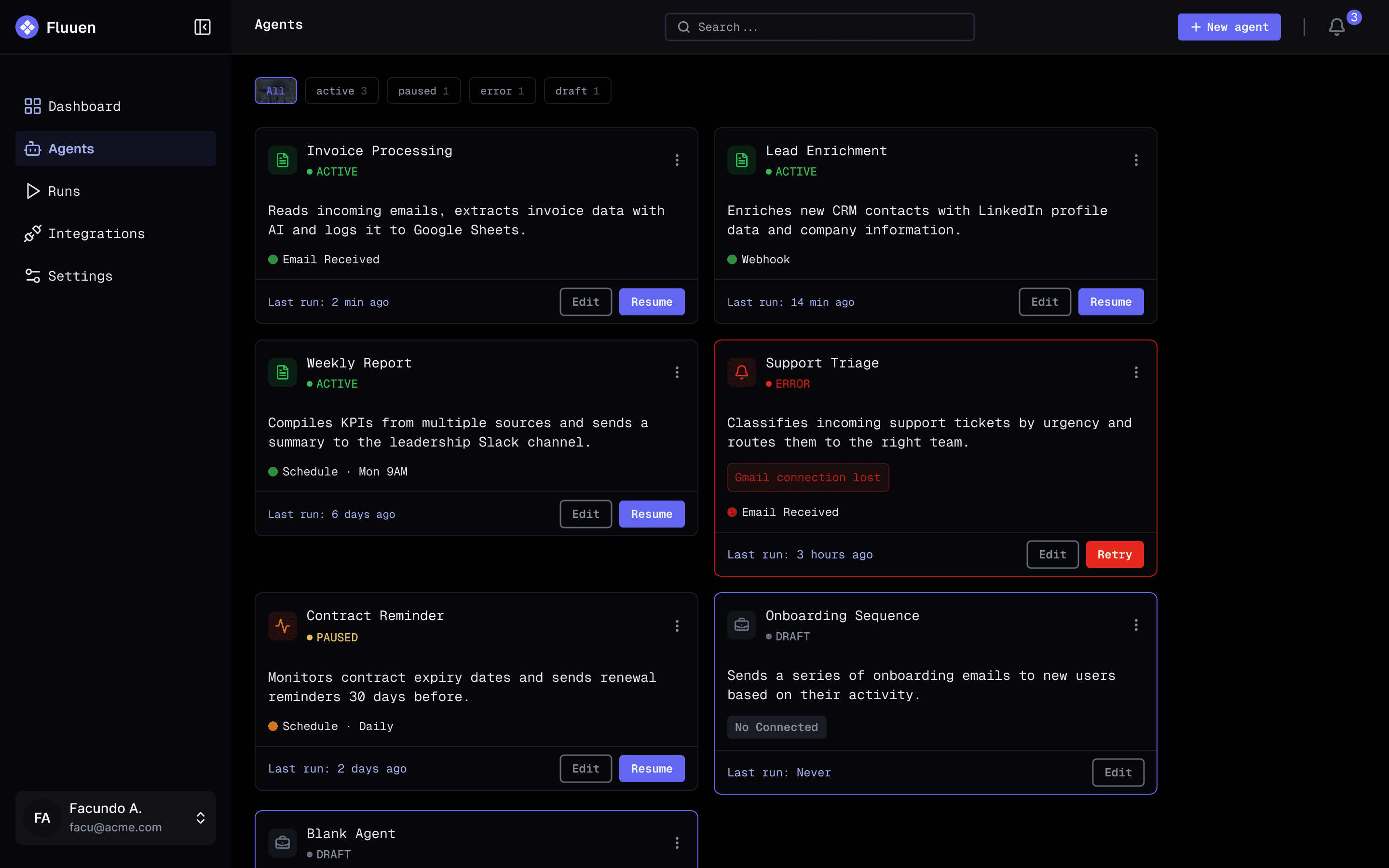The width and height of the screenshot is (1389, 868).
Task: Click the Settings sliders icon
Action: click(33, 276)
